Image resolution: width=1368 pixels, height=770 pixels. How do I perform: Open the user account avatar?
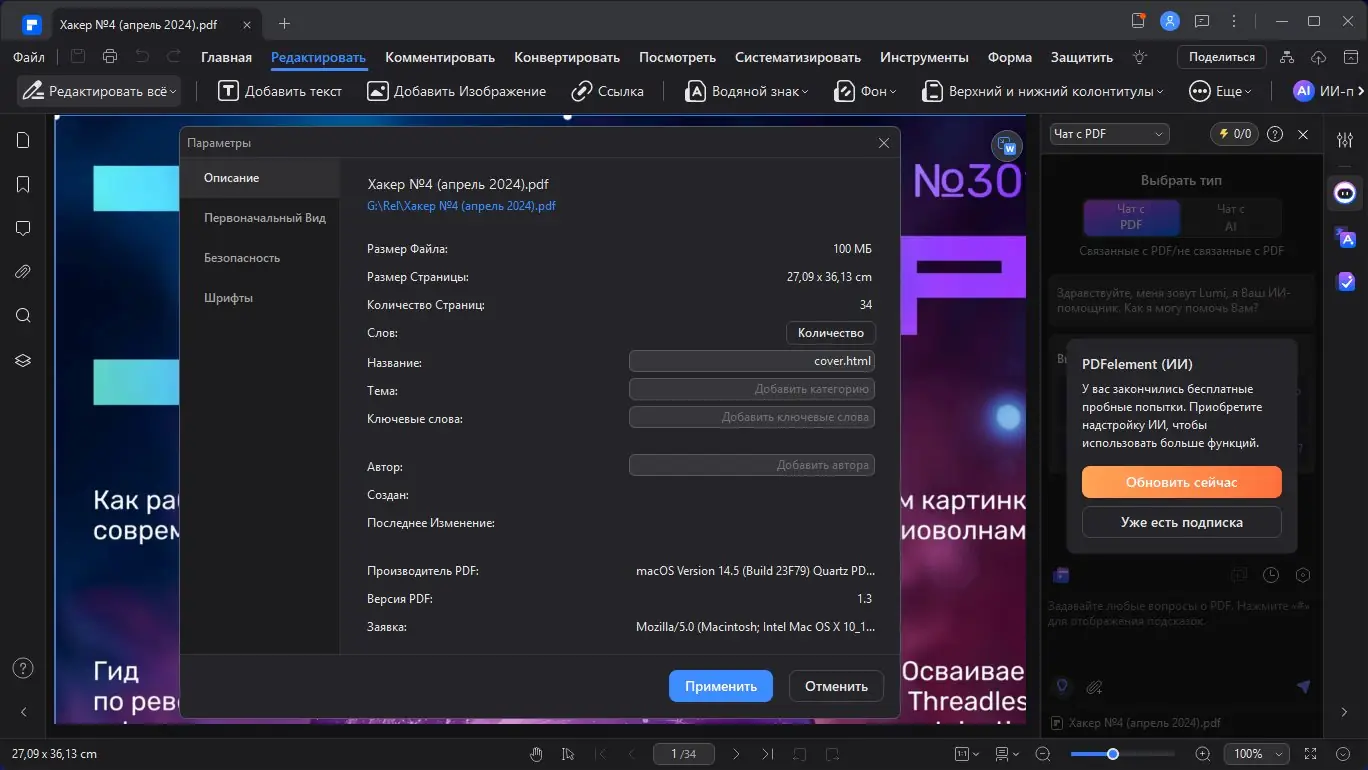pos(1170,21)
